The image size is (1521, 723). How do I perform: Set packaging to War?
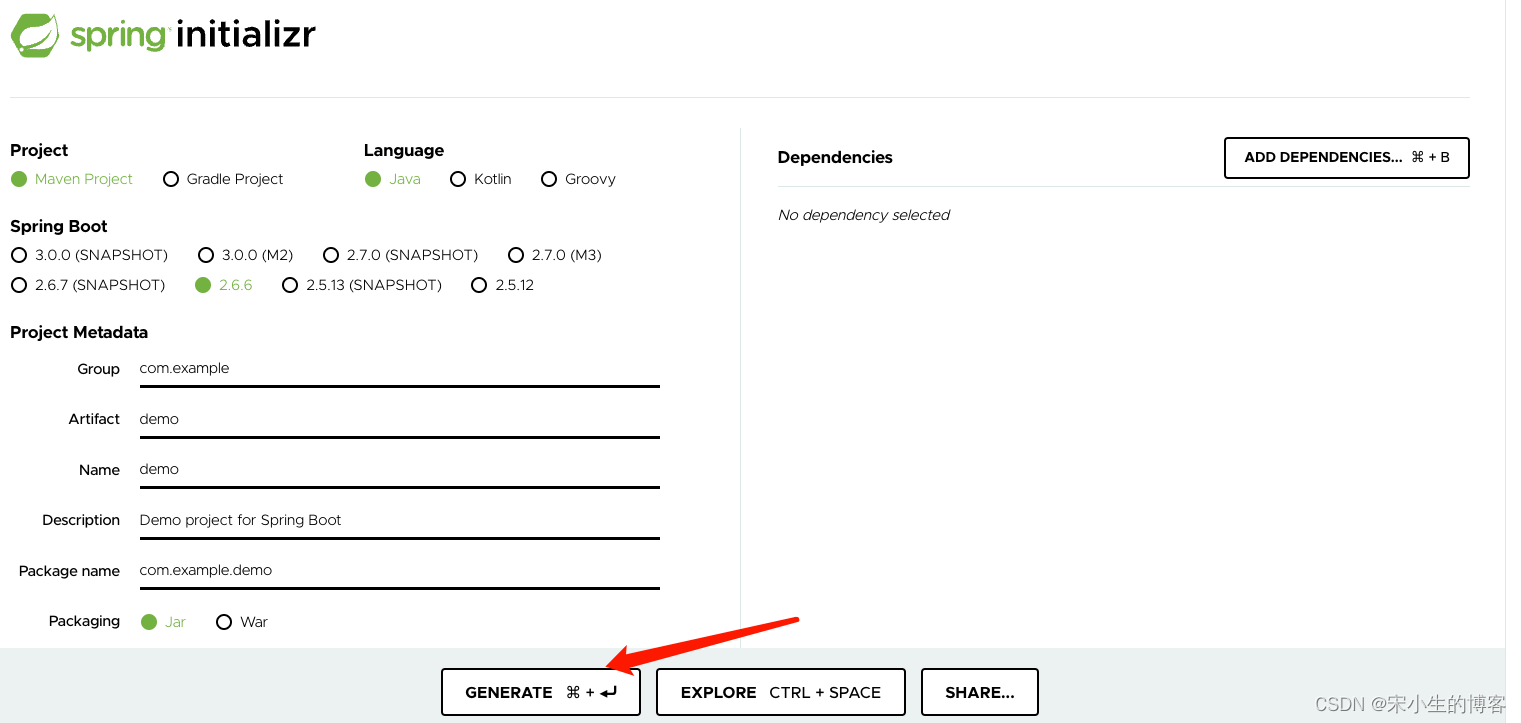[241, 622]
